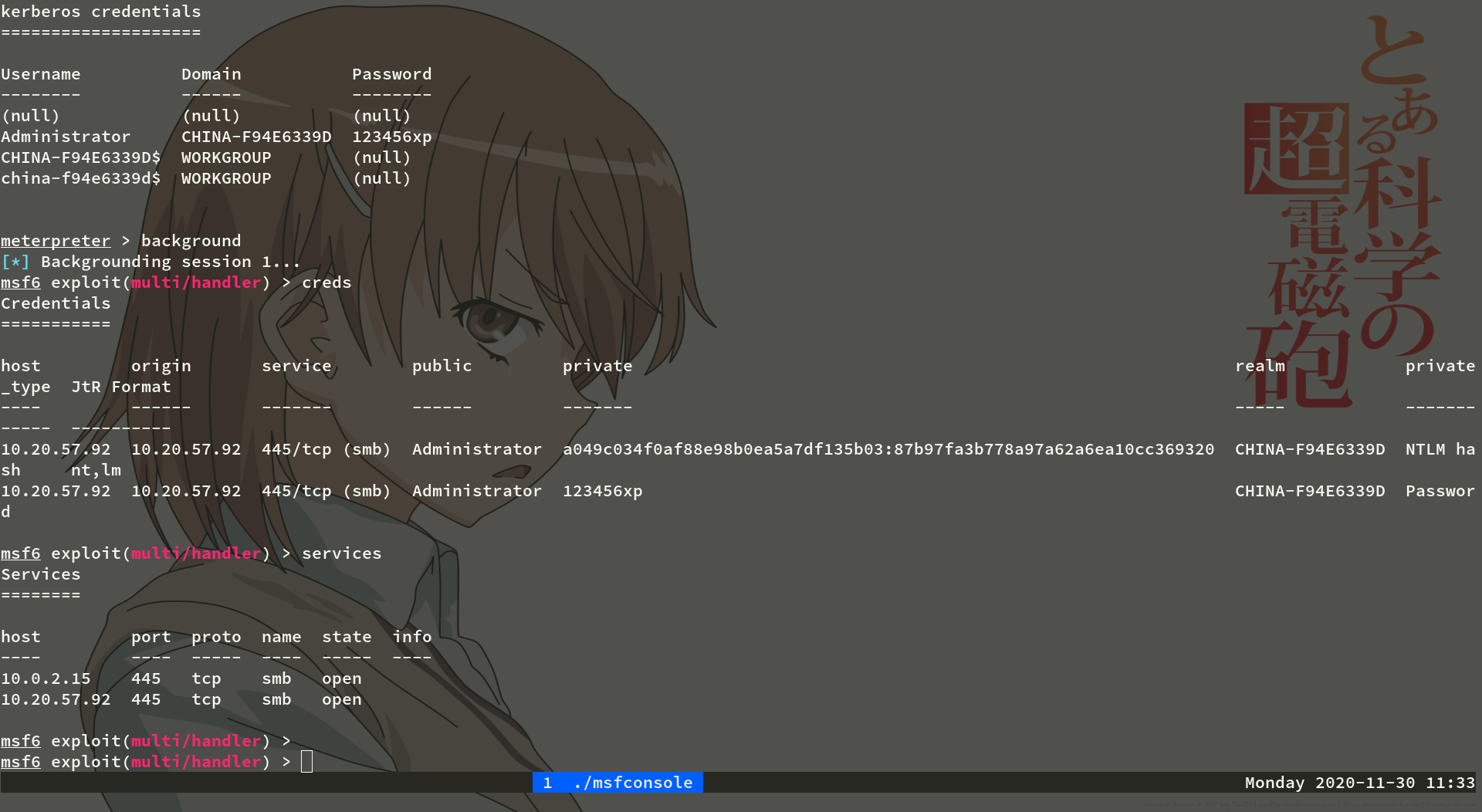The width and height of the screenshot is (1482, 812).
Task: Select the 'creds' command
Action: [327, 283]
